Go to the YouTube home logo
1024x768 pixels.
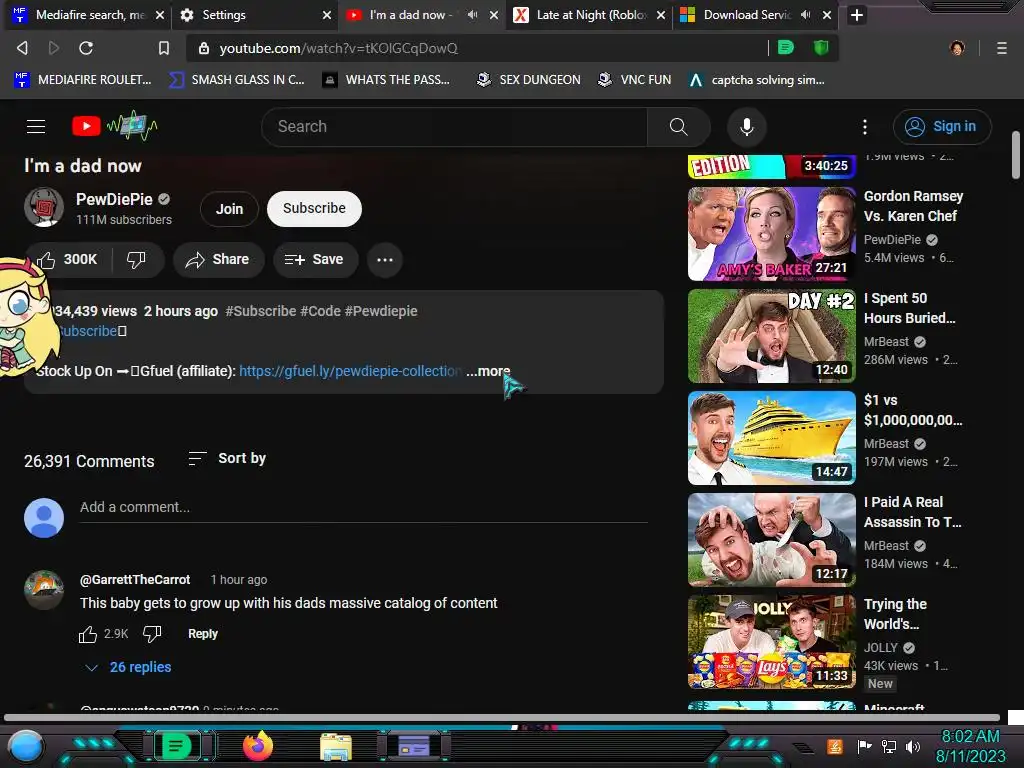coord(115,126)
